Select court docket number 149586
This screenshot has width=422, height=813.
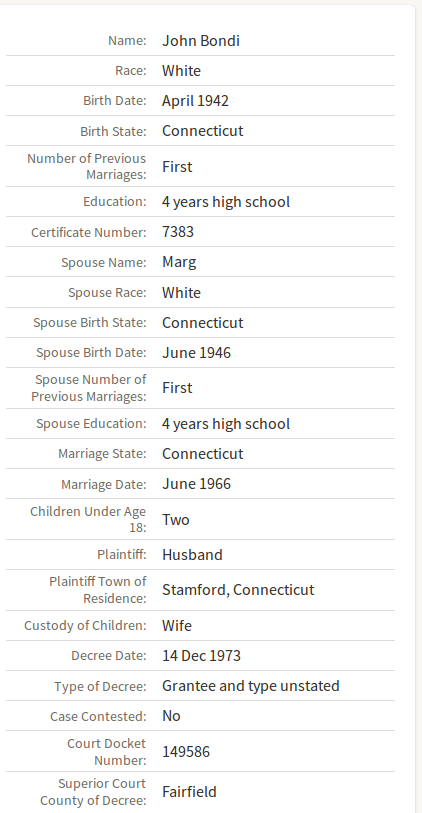(186, 752)
